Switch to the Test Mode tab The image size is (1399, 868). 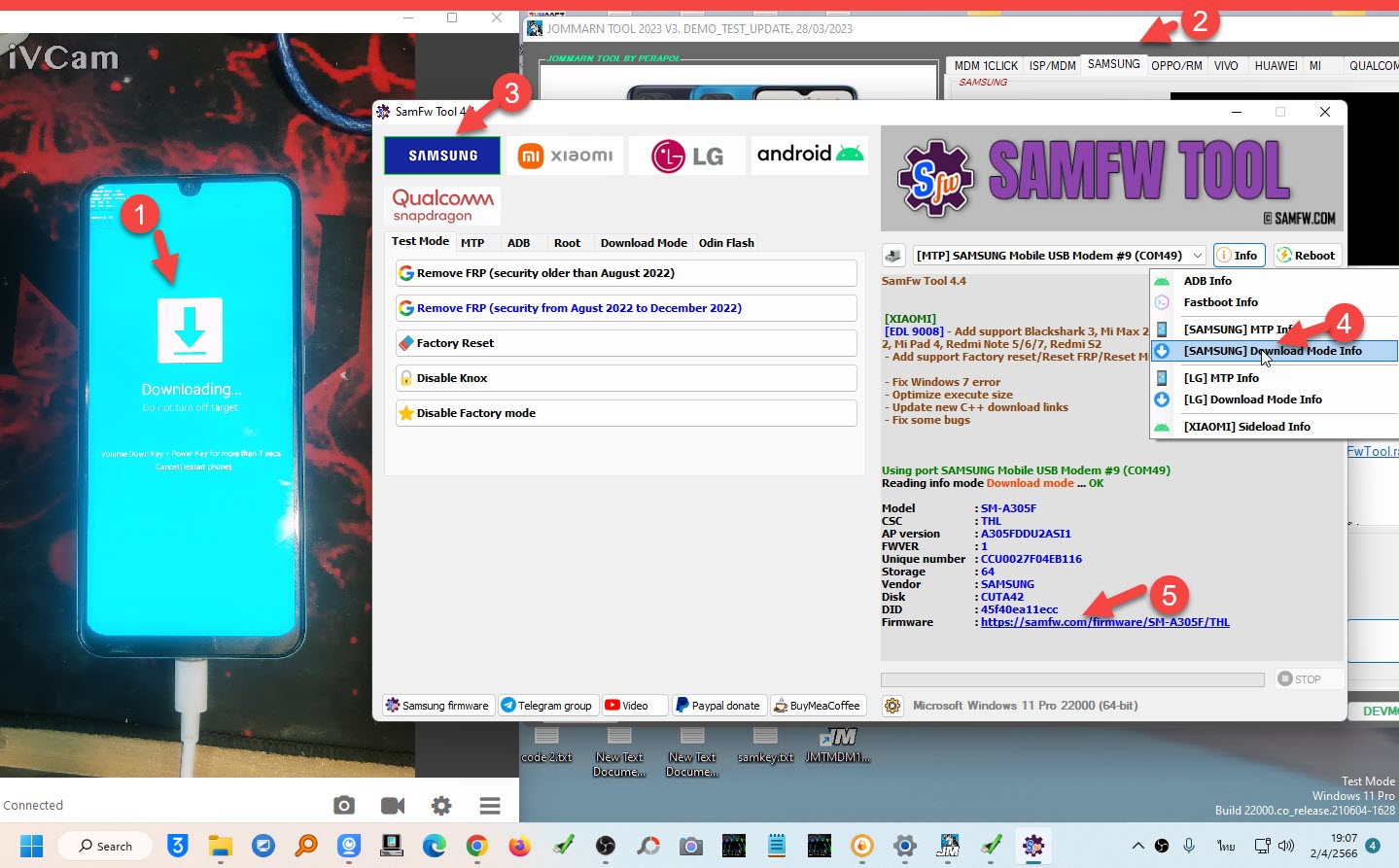(x=420, y=241)
